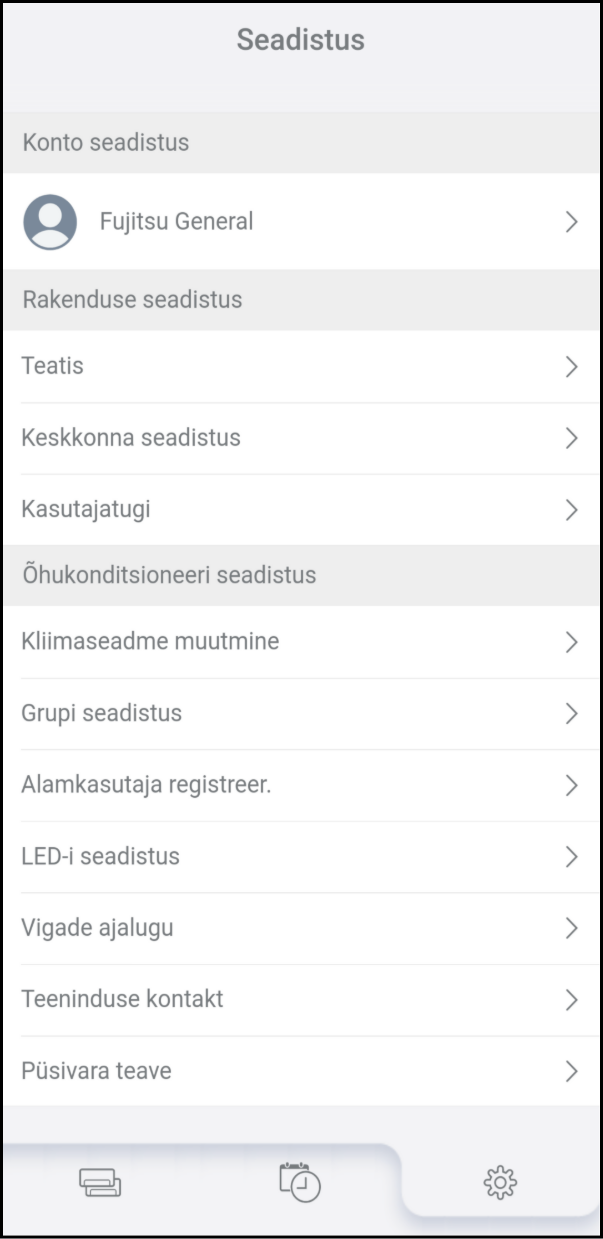Choose Kliimaseadme muutmine option

pos(150,642)
